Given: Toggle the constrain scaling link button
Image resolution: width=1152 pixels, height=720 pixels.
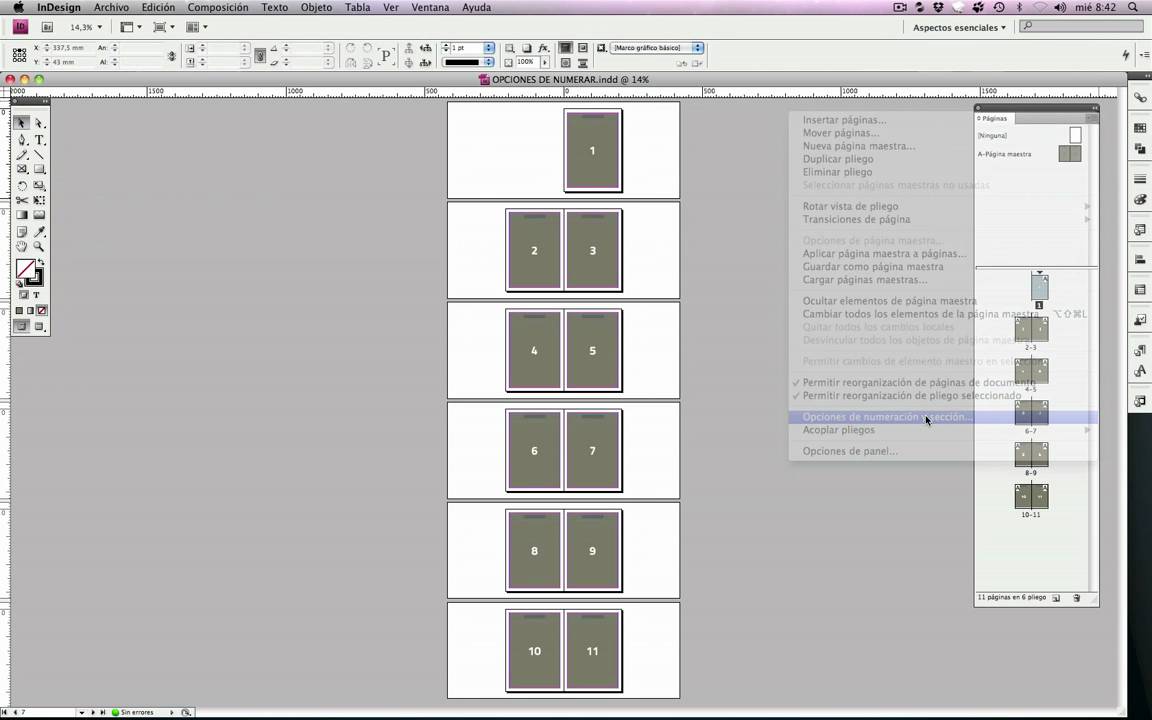Looking at the screenshot, I should point(259,55).
